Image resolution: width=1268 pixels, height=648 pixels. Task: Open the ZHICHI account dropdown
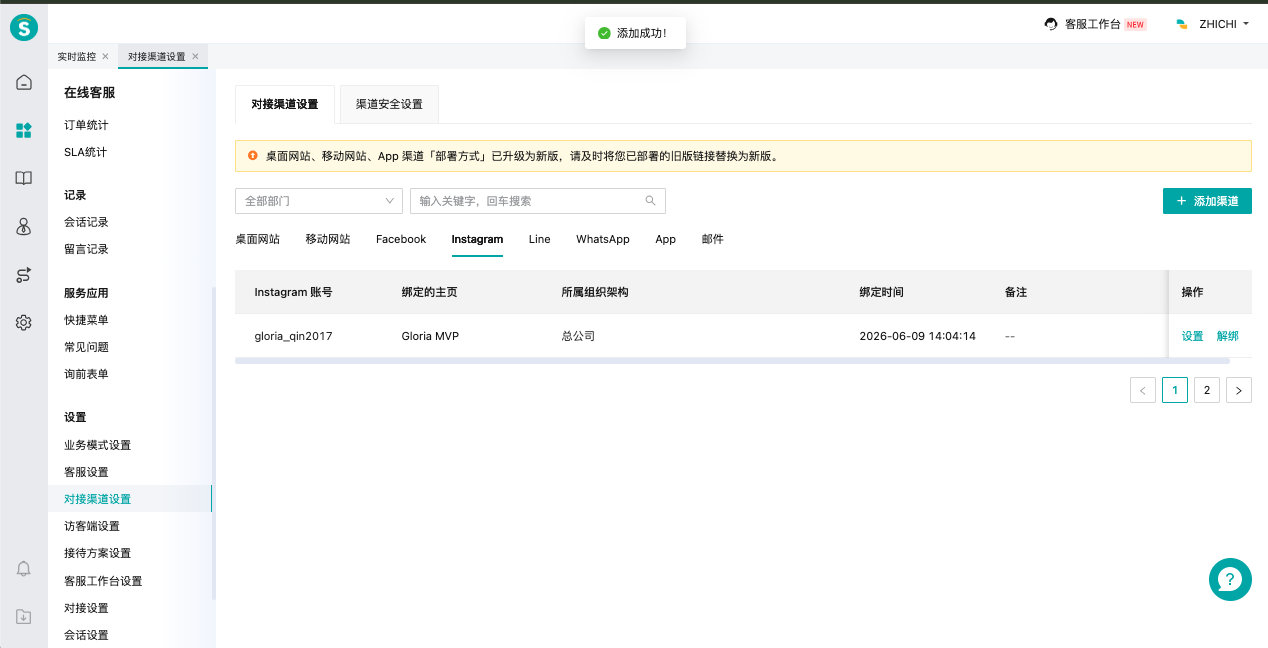(x=1212, y=24)
